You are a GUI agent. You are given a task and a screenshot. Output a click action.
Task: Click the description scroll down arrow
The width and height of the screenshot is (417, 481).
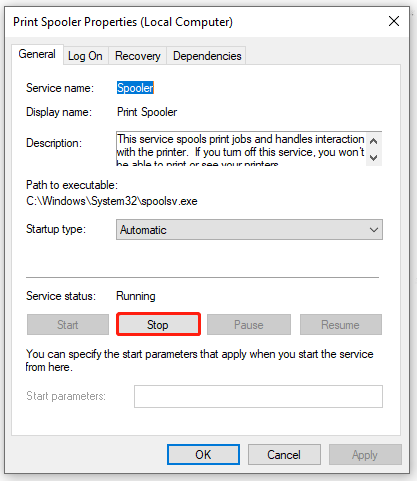tap(374, 157)
